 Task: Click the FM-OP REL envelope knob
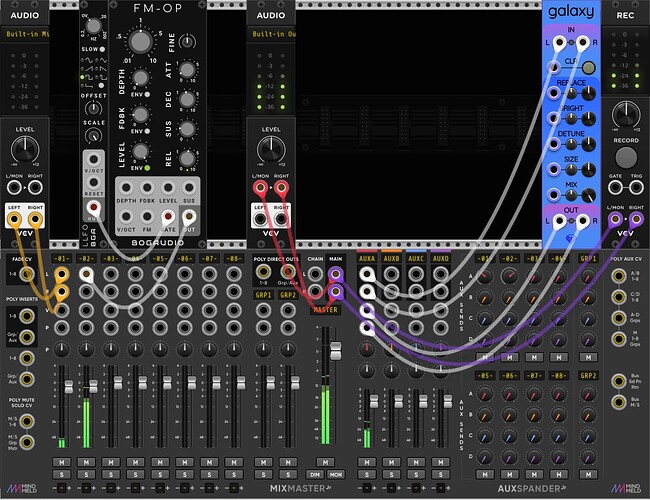pos(187,158)
